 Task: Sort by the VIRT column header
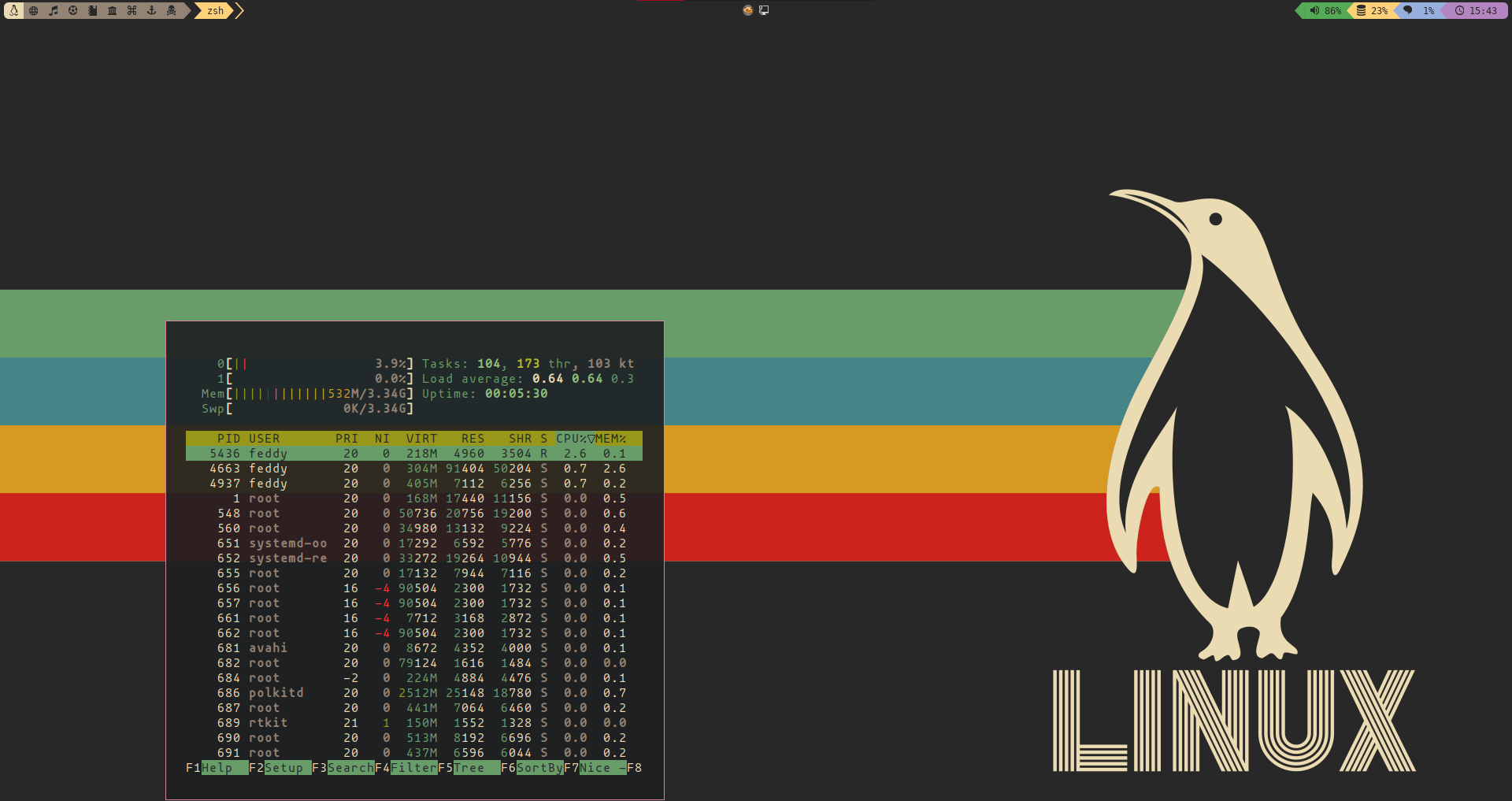[422, 439]
